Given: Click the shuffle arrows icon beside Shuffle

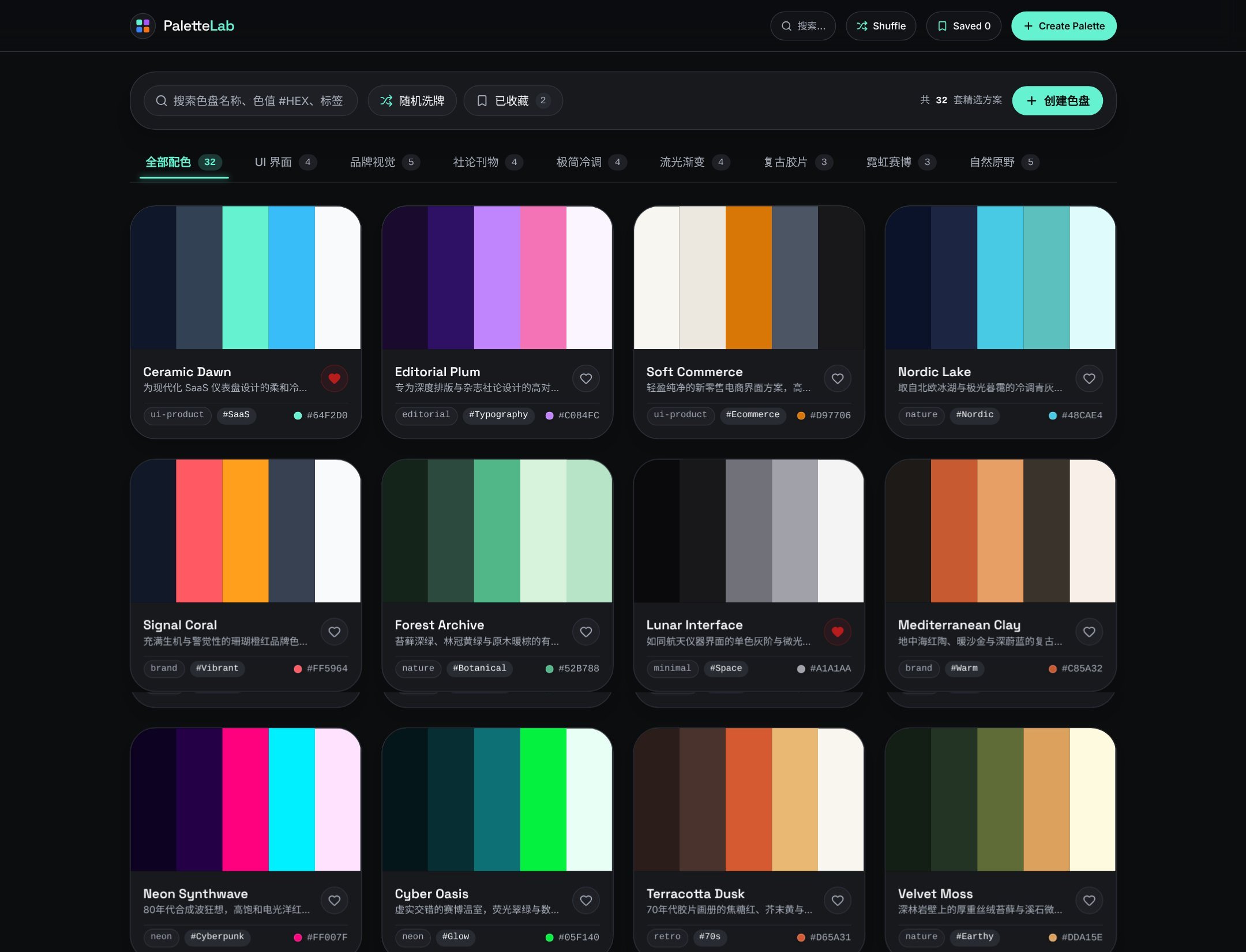Looking at the screenshot, I should click(x=862, y=26).
